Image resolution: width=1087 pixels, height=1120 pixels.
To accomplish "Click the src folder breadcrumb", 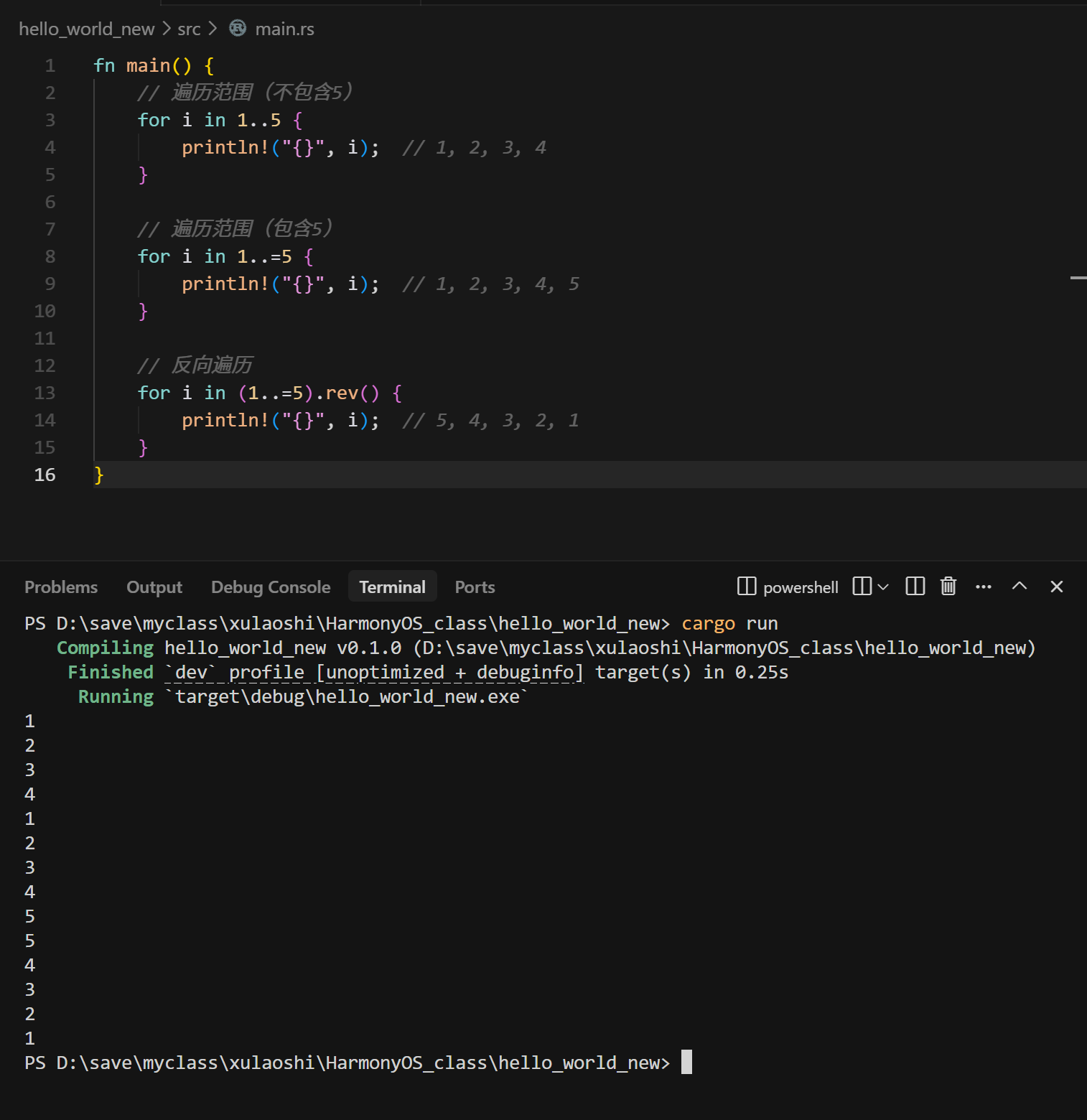I will 189,29.
